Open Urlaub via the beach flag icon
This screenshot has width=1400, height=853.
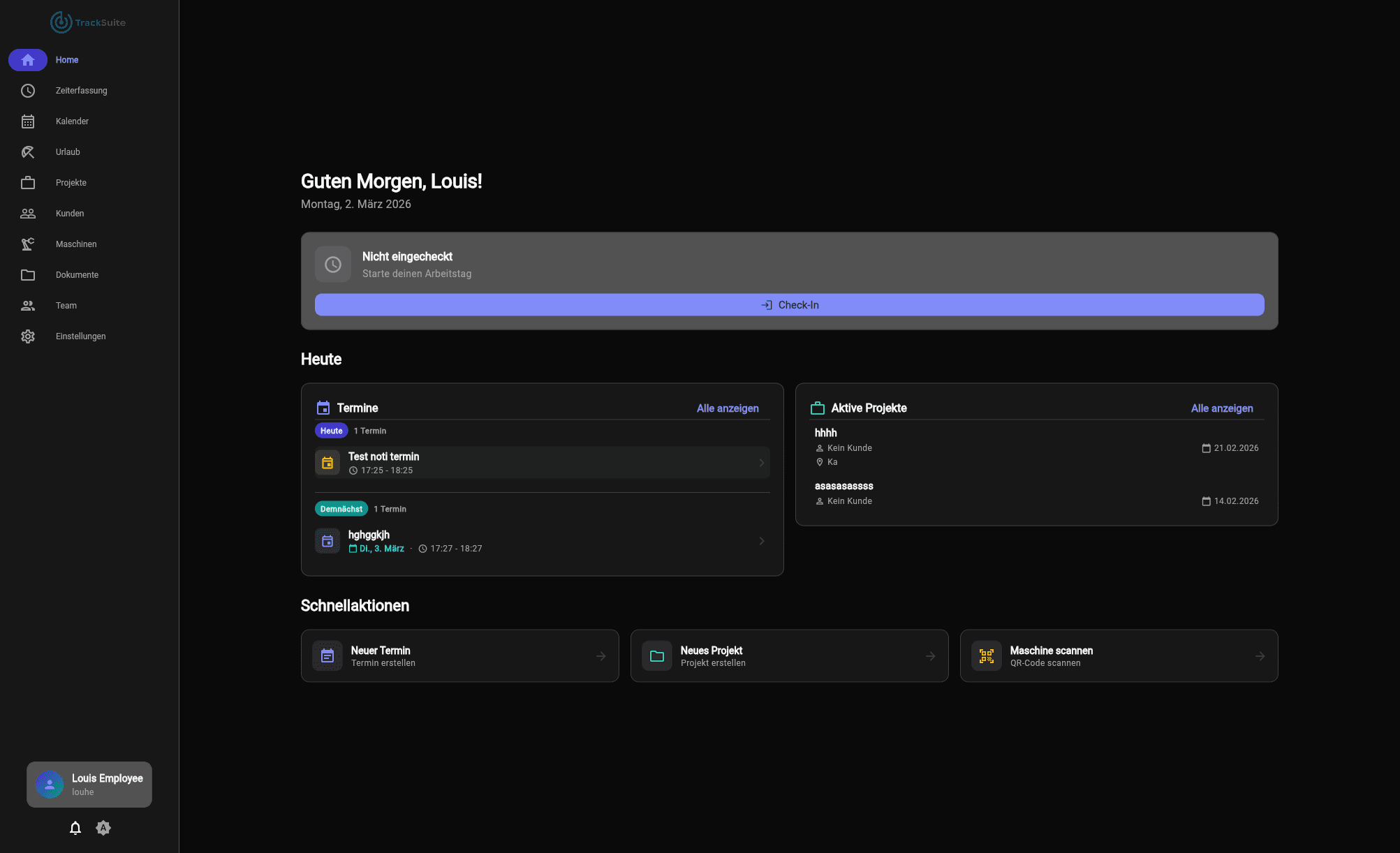[x=28, y=151]
